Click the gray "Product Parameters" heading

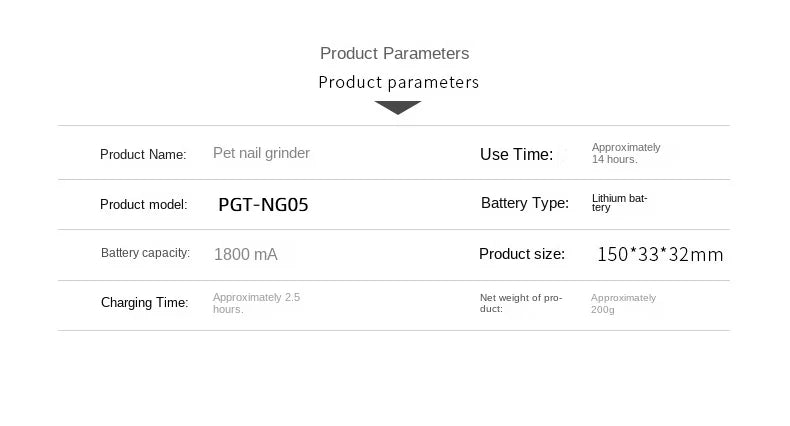pos(394,53)
